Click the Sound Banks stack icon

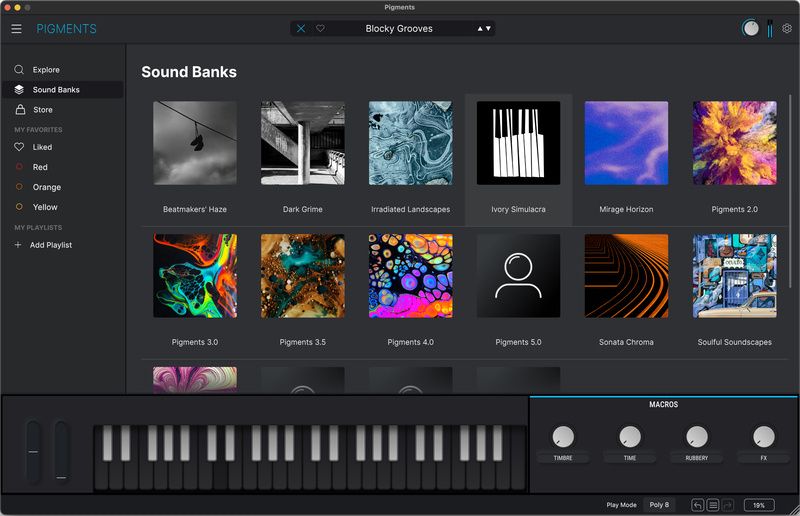[19, 89]
